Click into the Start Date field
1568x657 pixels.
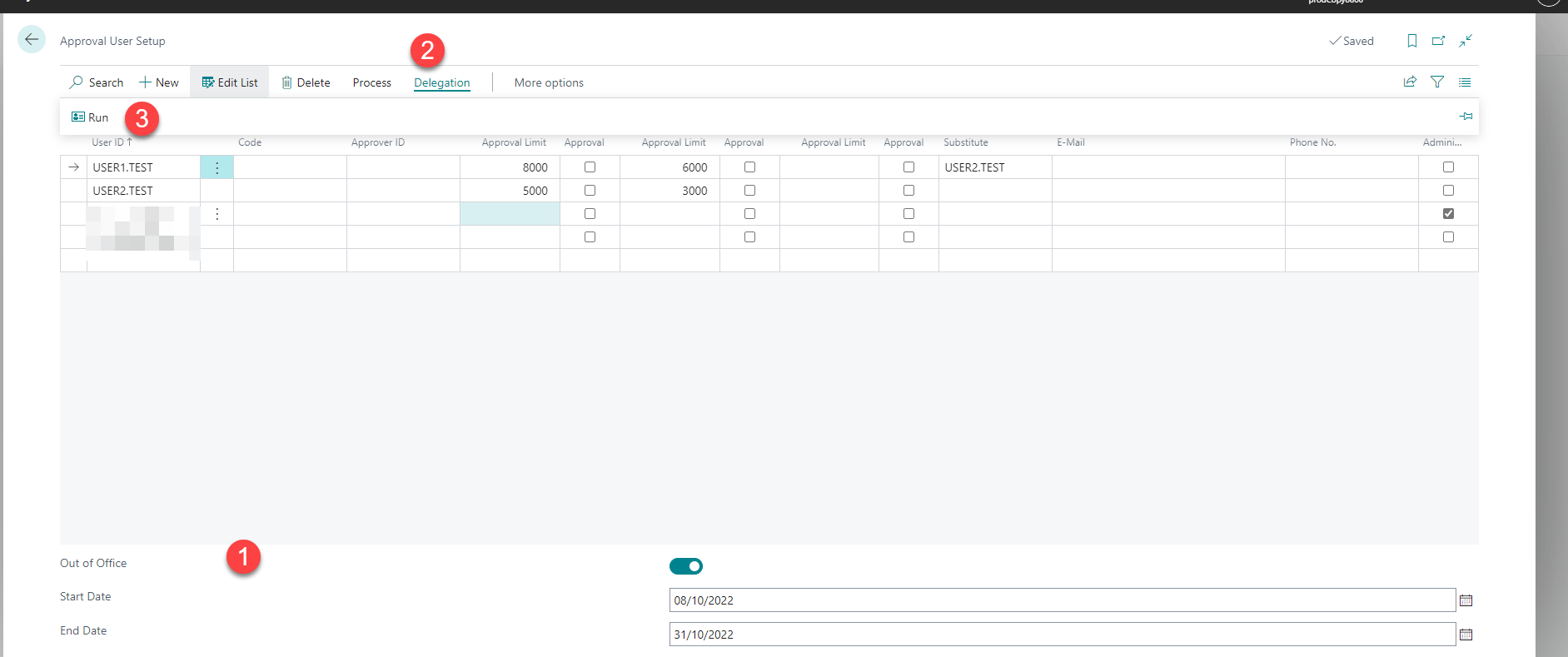coord(1062,600)
